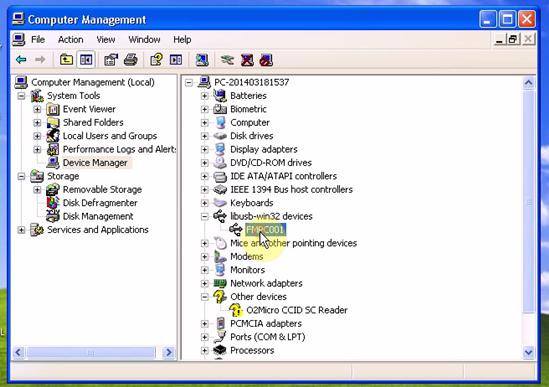
Task: Click the Local Users and Groups icon
Action: 53,136
